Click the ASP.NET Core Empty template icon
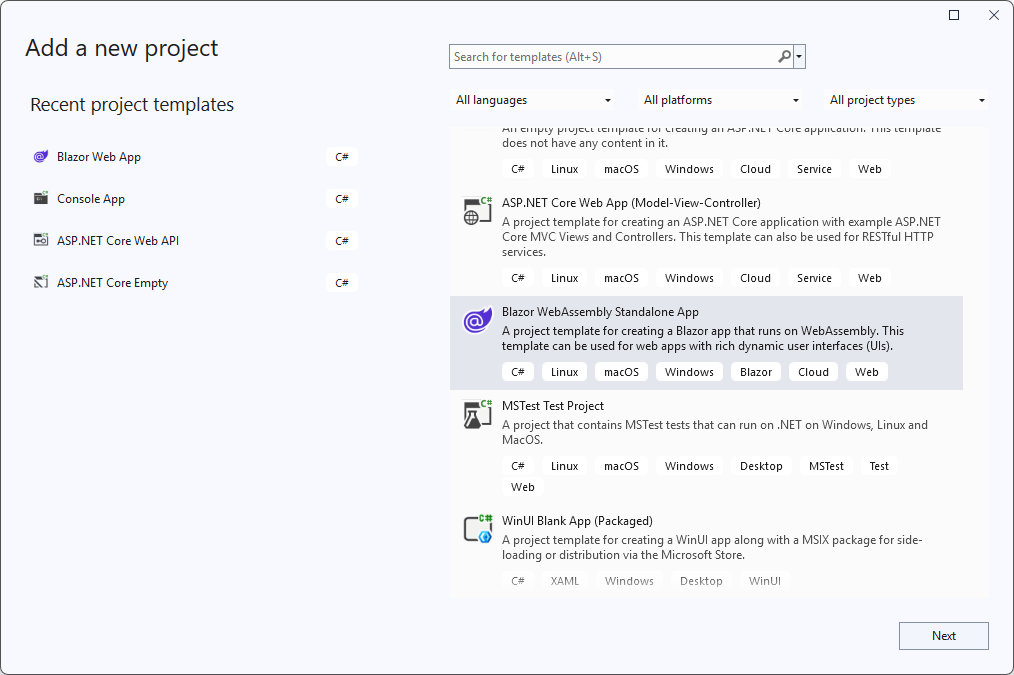 (41, 282)
